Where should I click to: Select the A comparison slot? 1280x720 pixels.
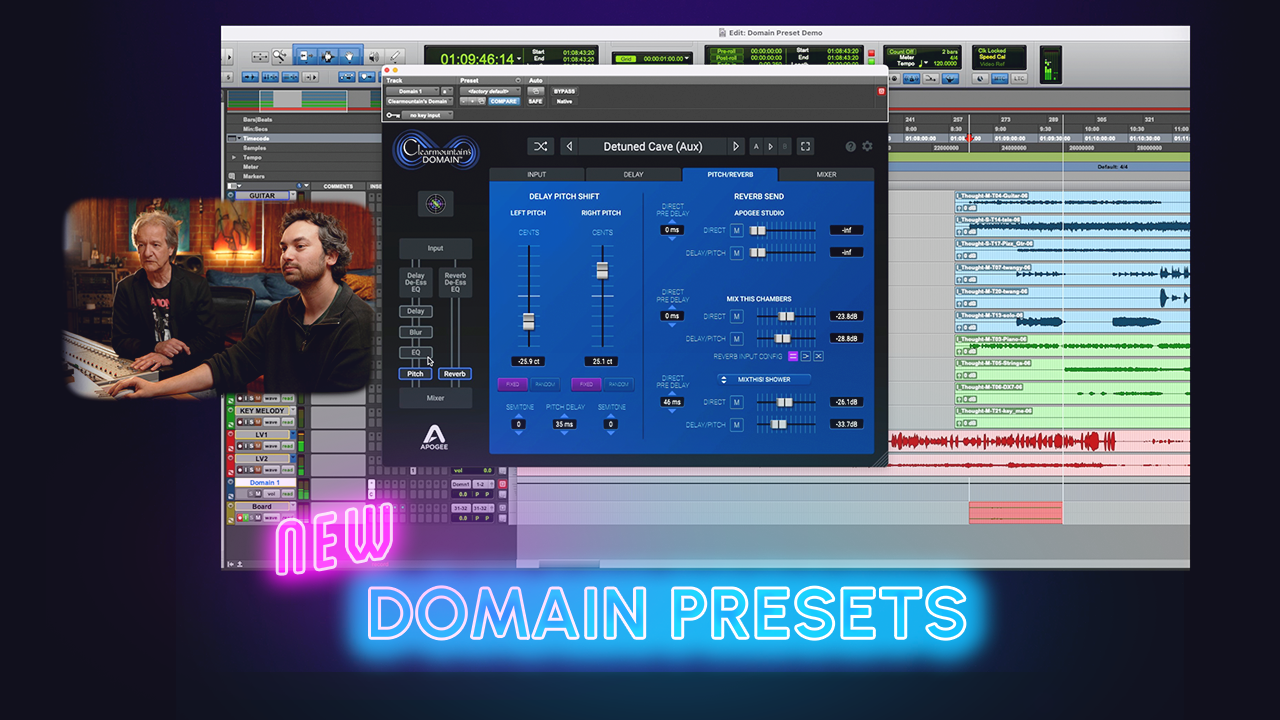coord(756,147)
